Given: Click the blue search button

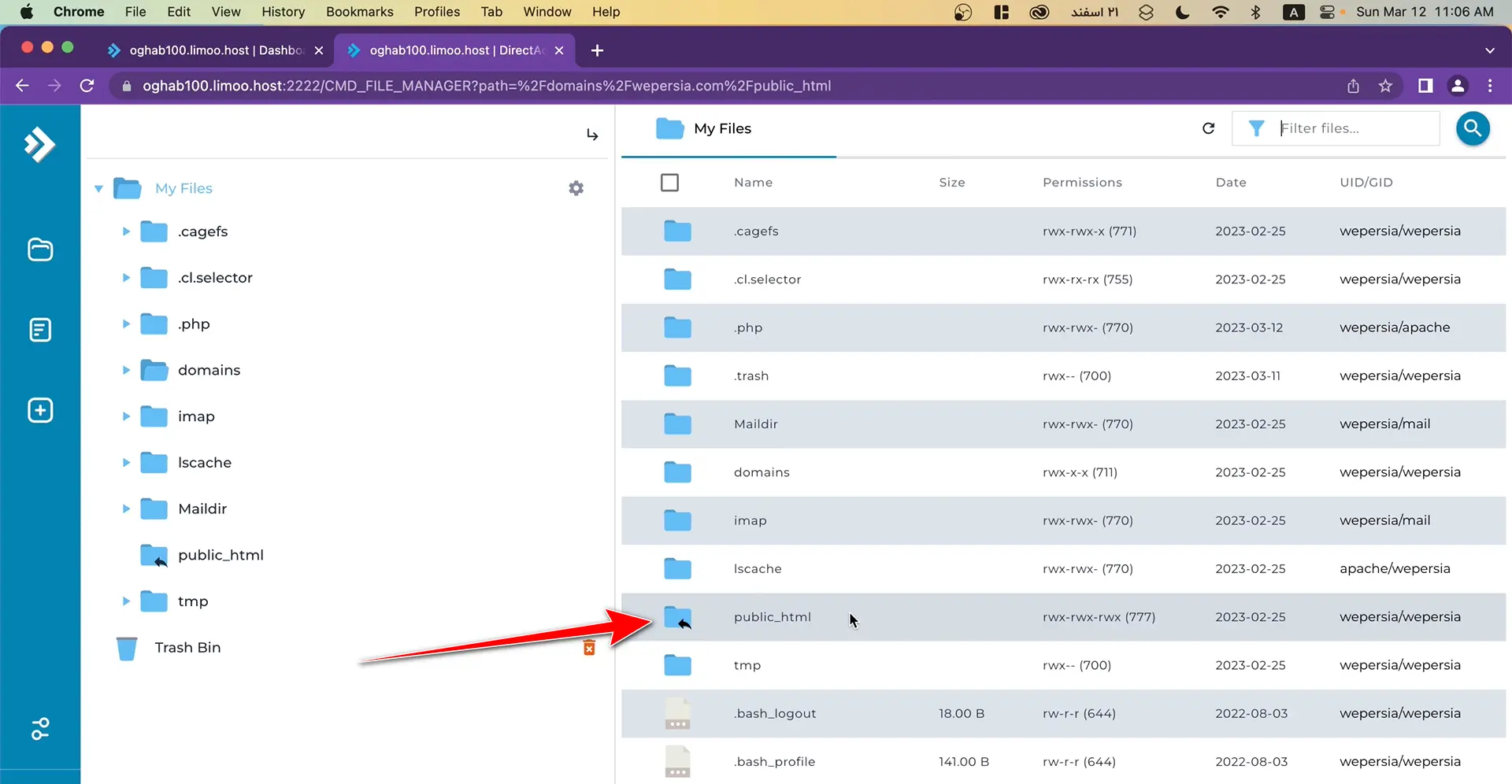Looking at the screenshot, I should pos(1473,128).
